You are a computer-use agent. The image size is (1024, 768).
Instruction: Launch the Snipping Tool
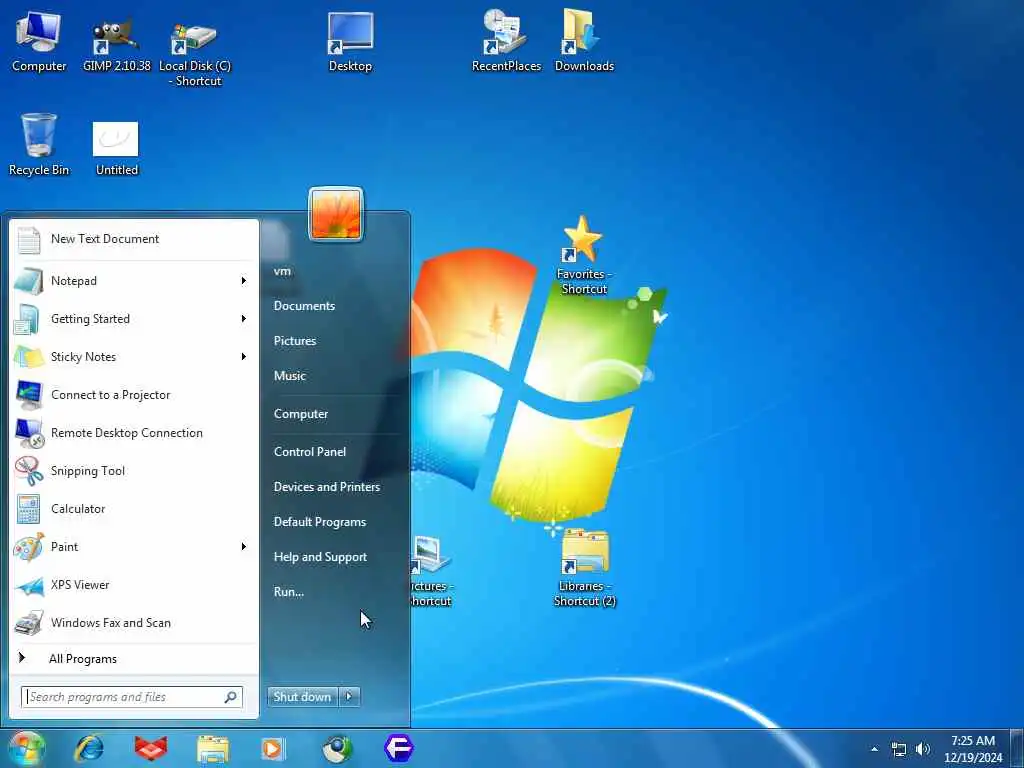(x=135, y=471)
